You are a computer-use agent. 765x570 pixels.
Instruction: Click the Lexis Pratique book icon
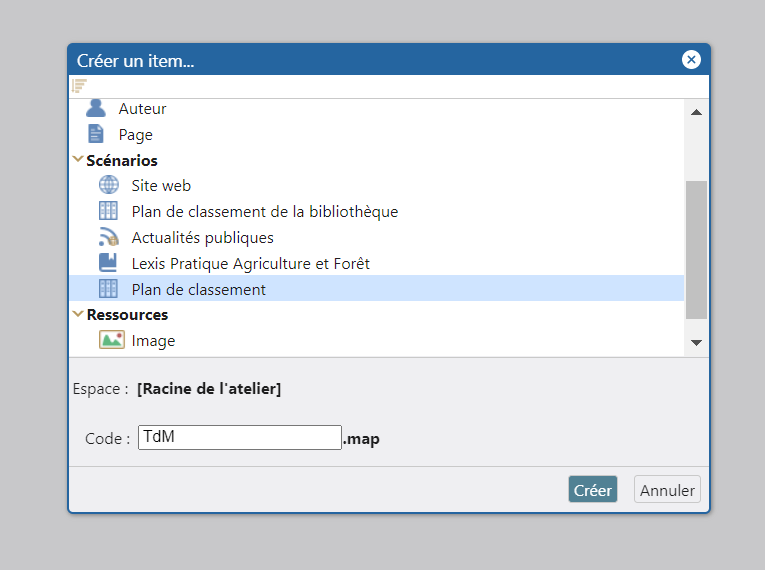coord(108,263)
